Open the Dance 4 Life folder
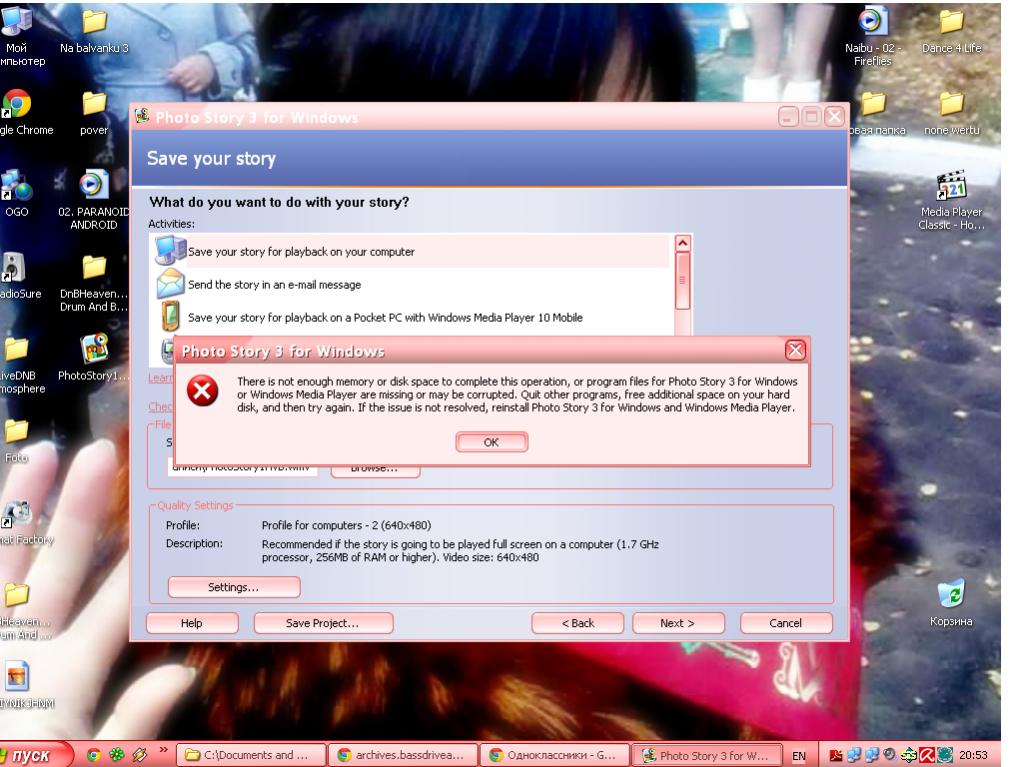This screenshot has width=1023, height=767. tap(951, 31)
